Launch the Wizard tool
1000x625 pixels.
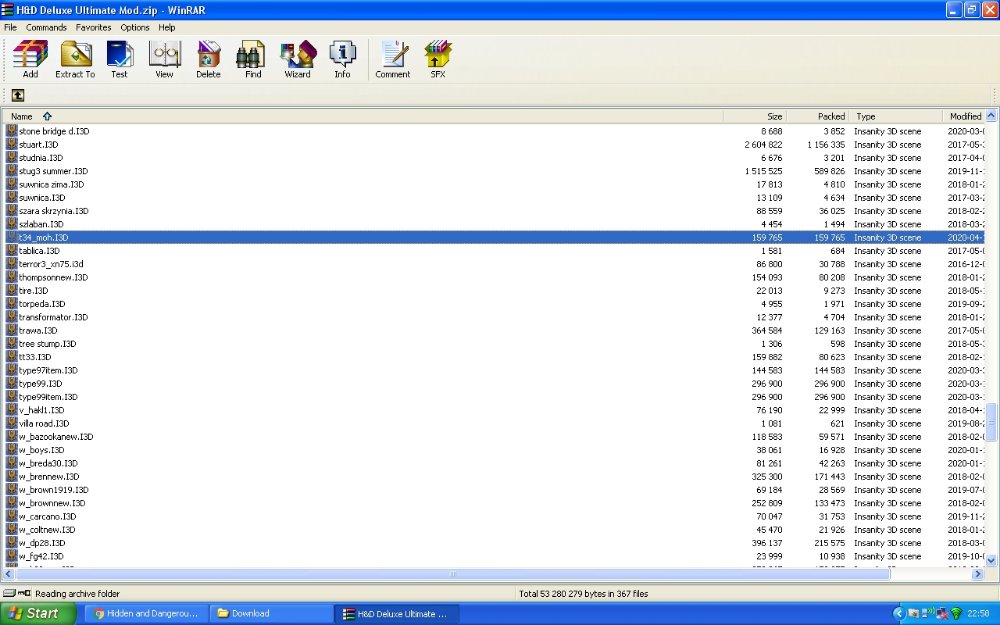click(x=297, y=59)
